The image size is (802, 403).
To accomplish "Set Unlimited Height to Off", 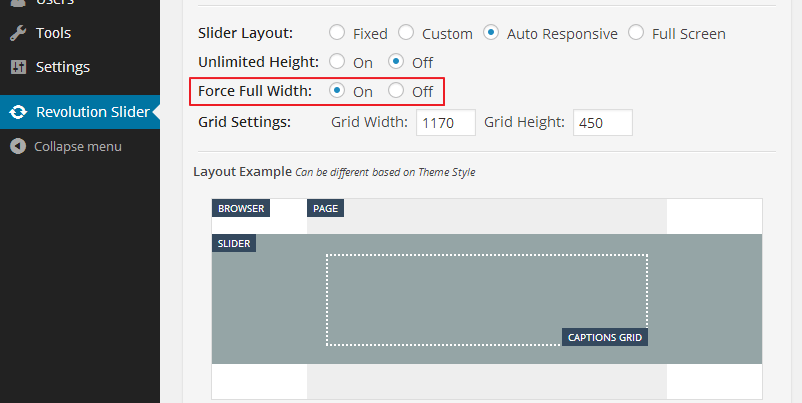I will coord(397,62).
